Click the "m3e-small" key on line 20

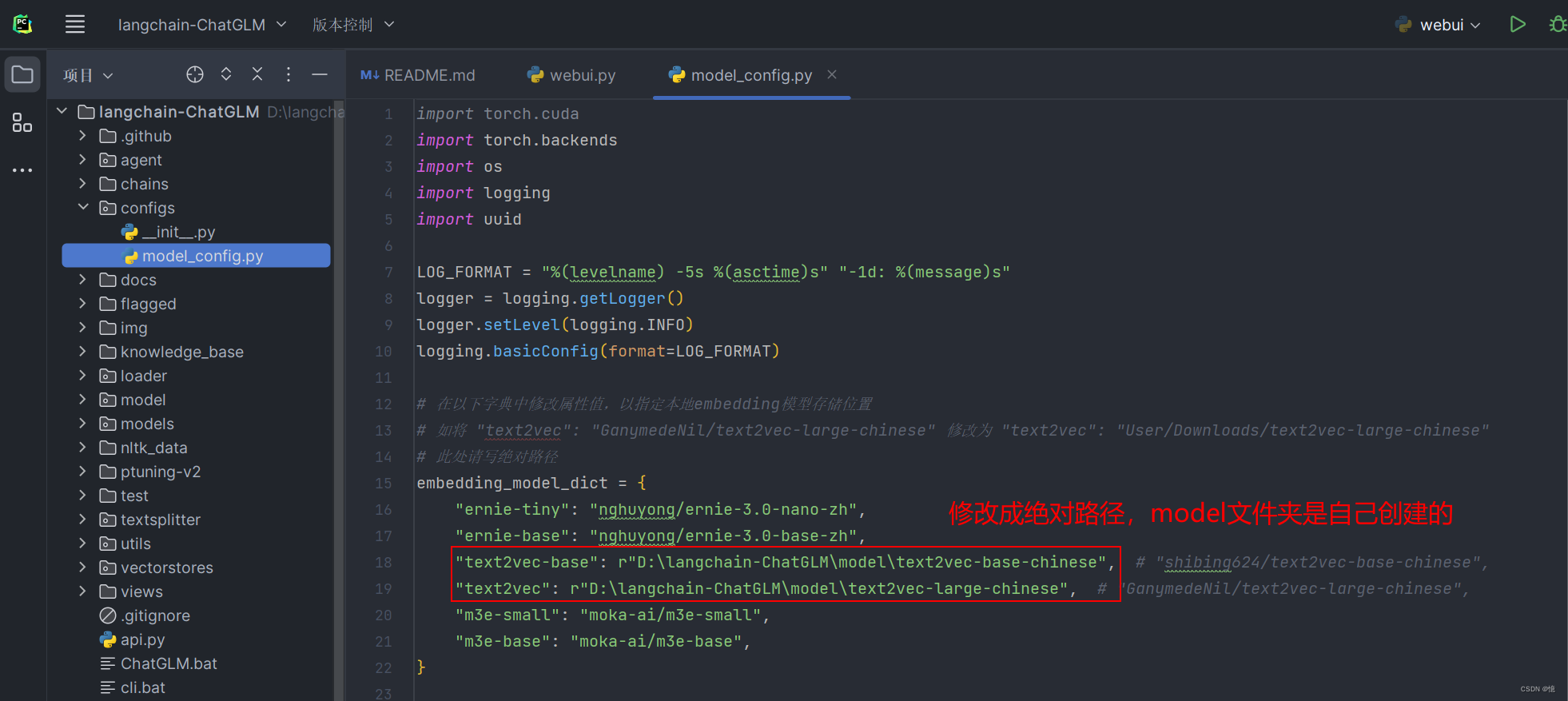click(507, 615)
